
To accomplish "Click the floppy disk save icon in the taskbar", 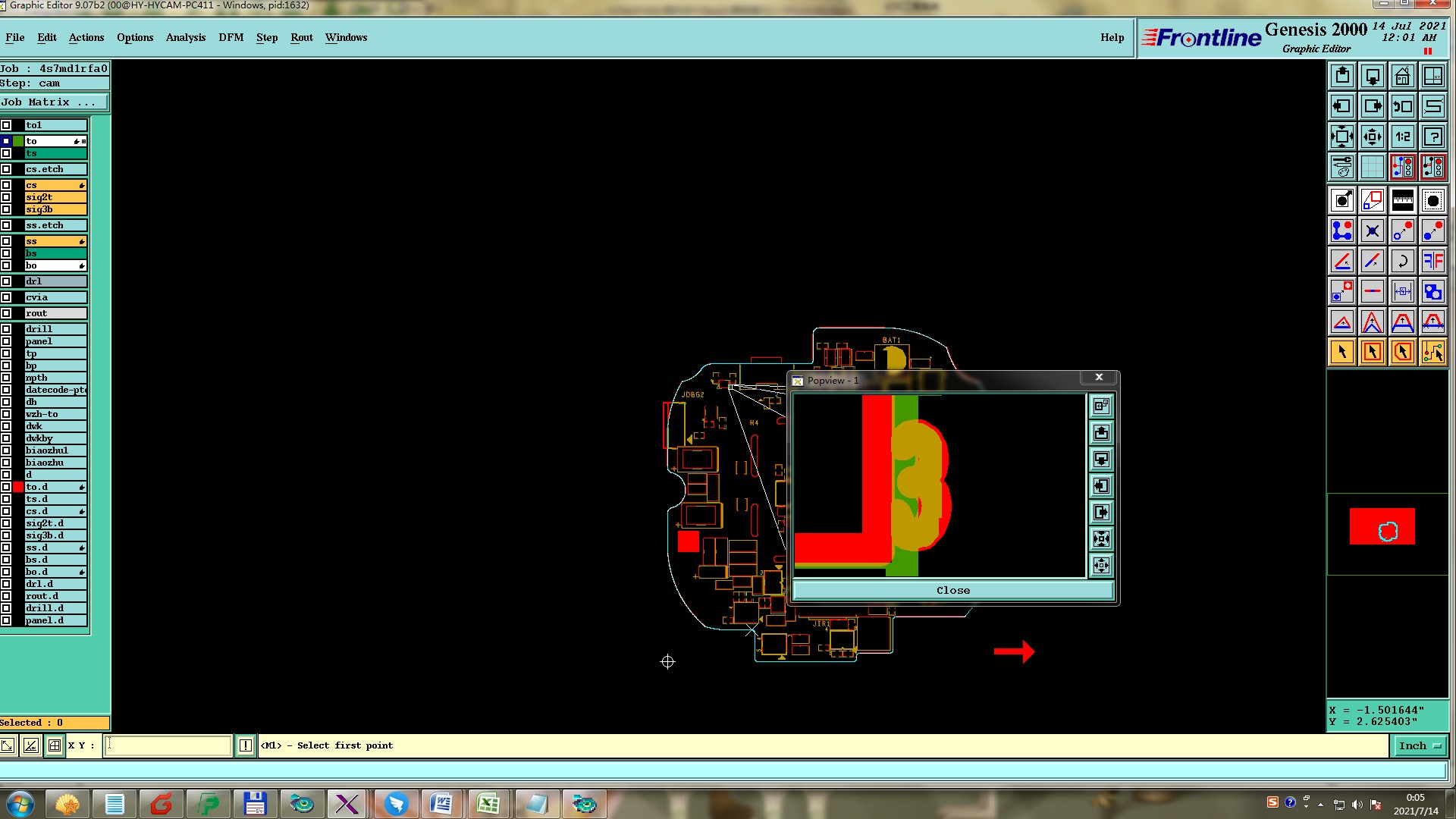I will click(x=254, y=804).
